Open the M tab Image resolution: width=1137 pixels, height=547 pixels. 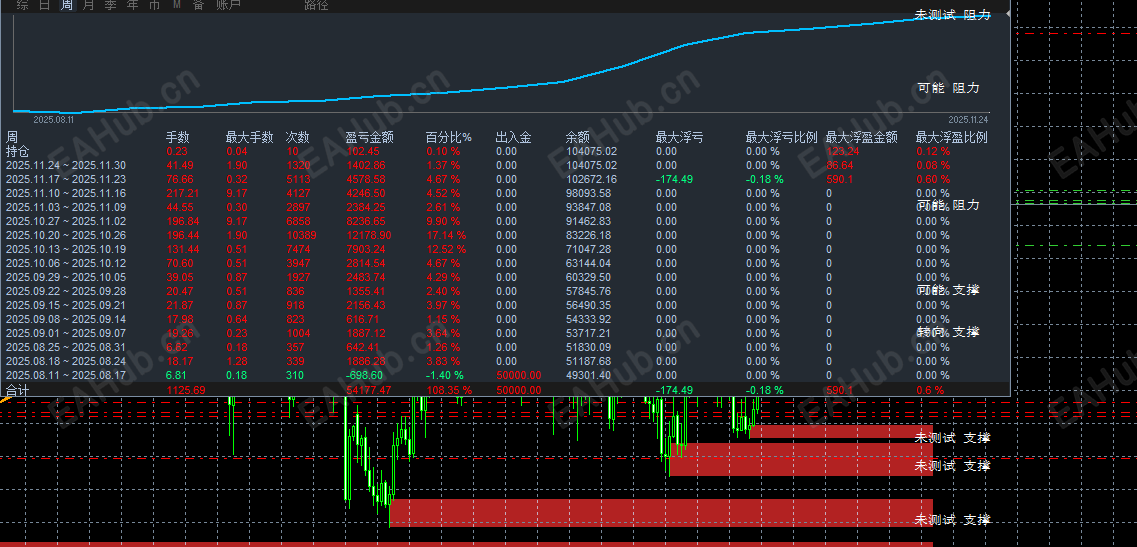(177, 5)
